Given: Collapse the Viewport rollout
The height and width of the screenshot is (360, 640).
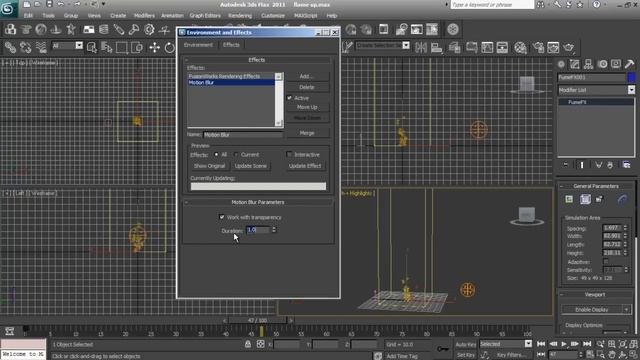Looking at the screenshot, I should pyautogui.click(x=596, y=294).
